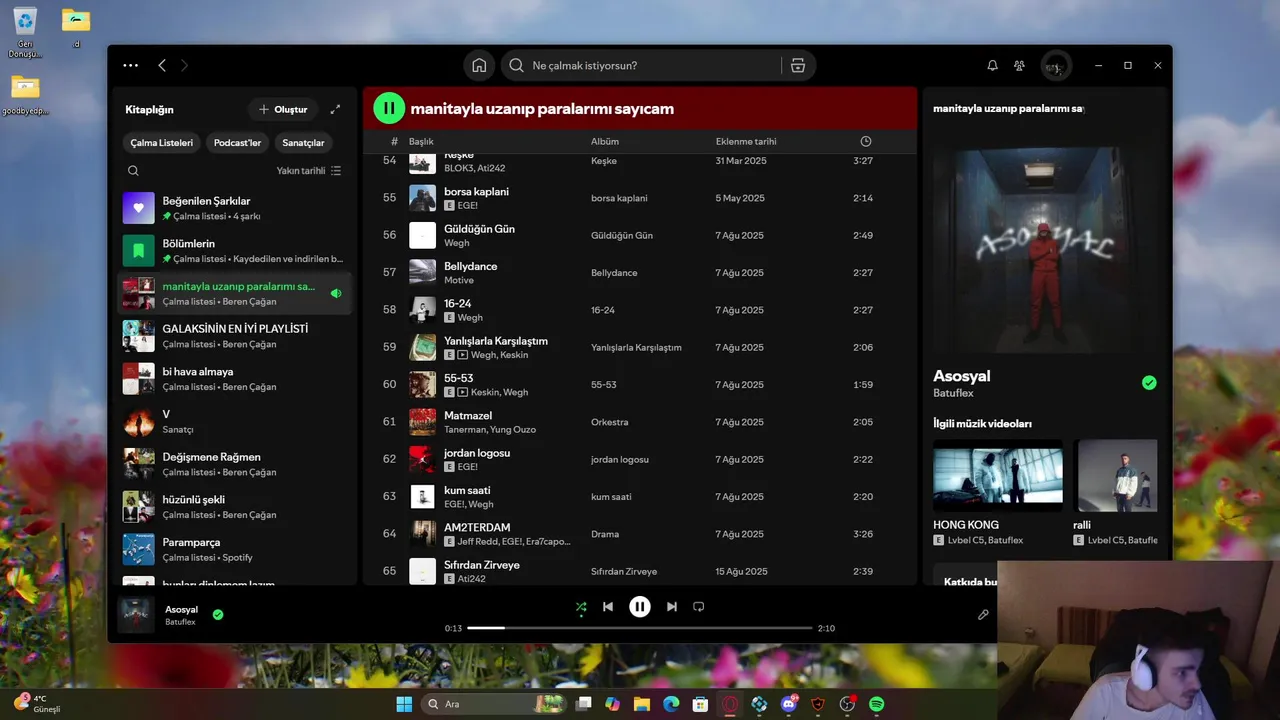This screenshot has width=1280, height=720.
Task: Open Asosyal title in the Now Playing panel
Action: click(962, 376)
